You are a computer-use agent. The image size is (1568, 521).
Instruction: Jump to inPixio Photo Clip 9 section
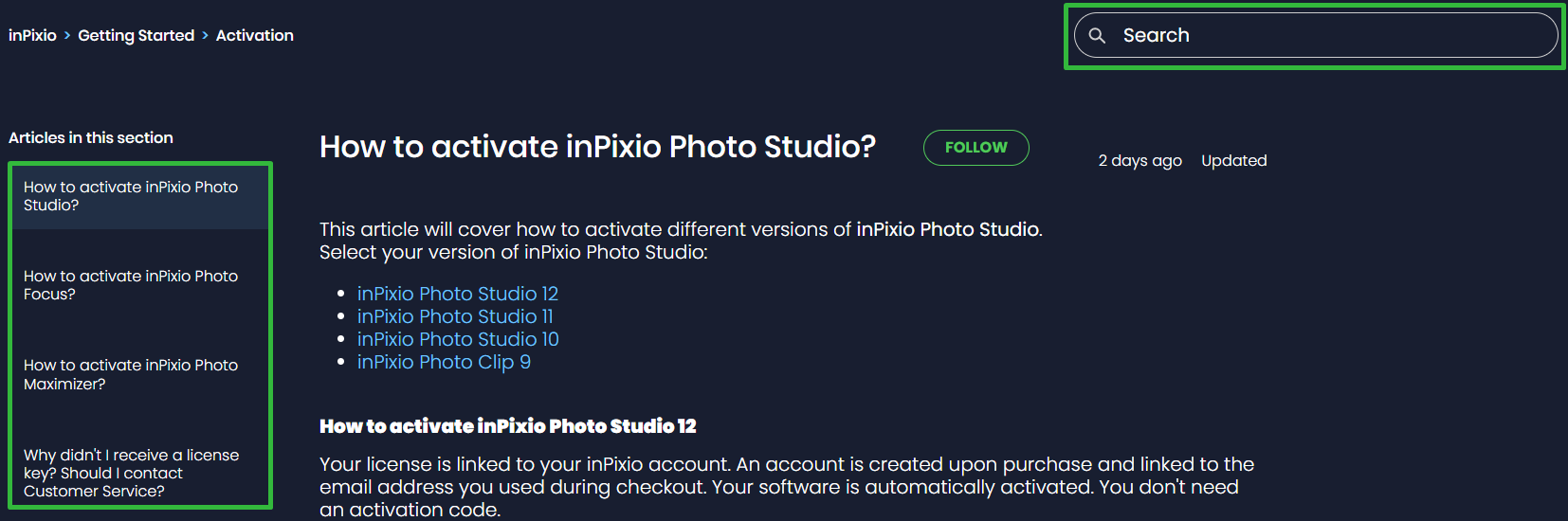[x=444, y=362]
